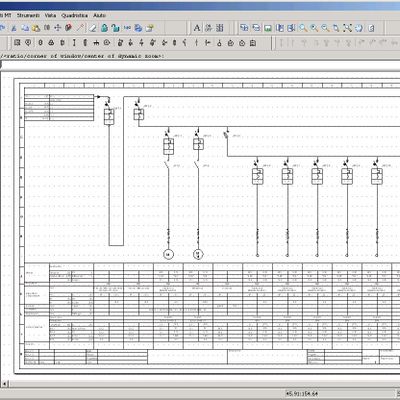Select the eraser tool icon

pos(93,28)
